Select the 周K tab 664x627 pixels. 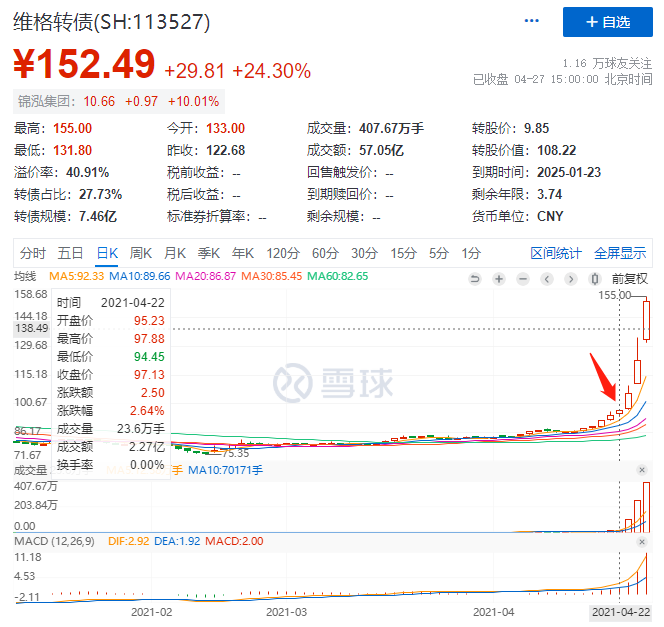tap(141, 253)
